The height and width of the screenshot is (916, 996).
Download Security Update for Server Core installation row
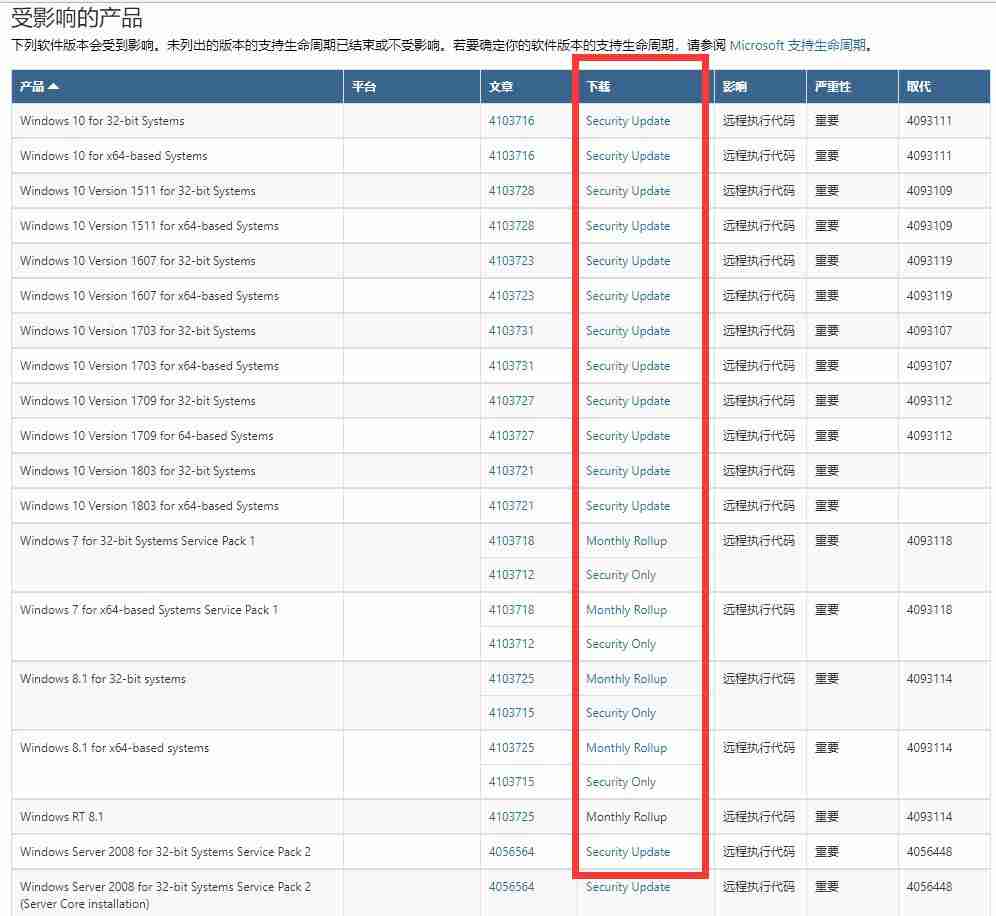(x=628, y=886)
